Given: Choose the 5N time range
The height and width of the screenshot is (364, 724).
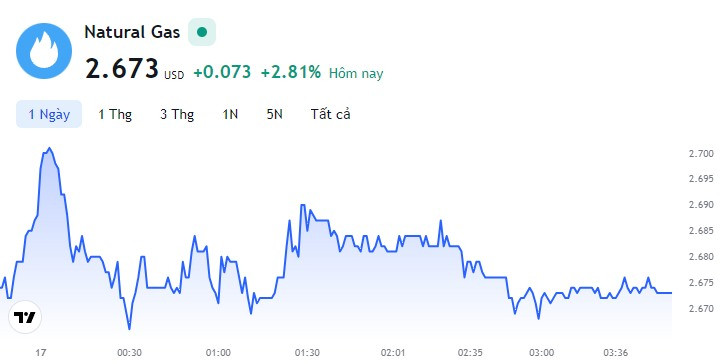Looking at the screenshot, I should [274, 114].
